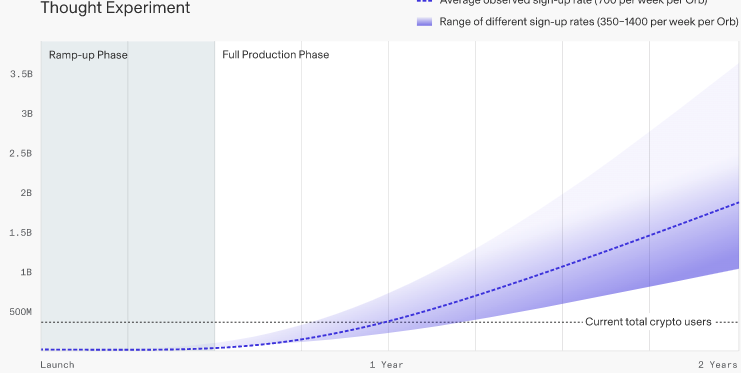Click the 2 Years x-axis label
The height and width of the screenshot is (373, 741).
718,365
